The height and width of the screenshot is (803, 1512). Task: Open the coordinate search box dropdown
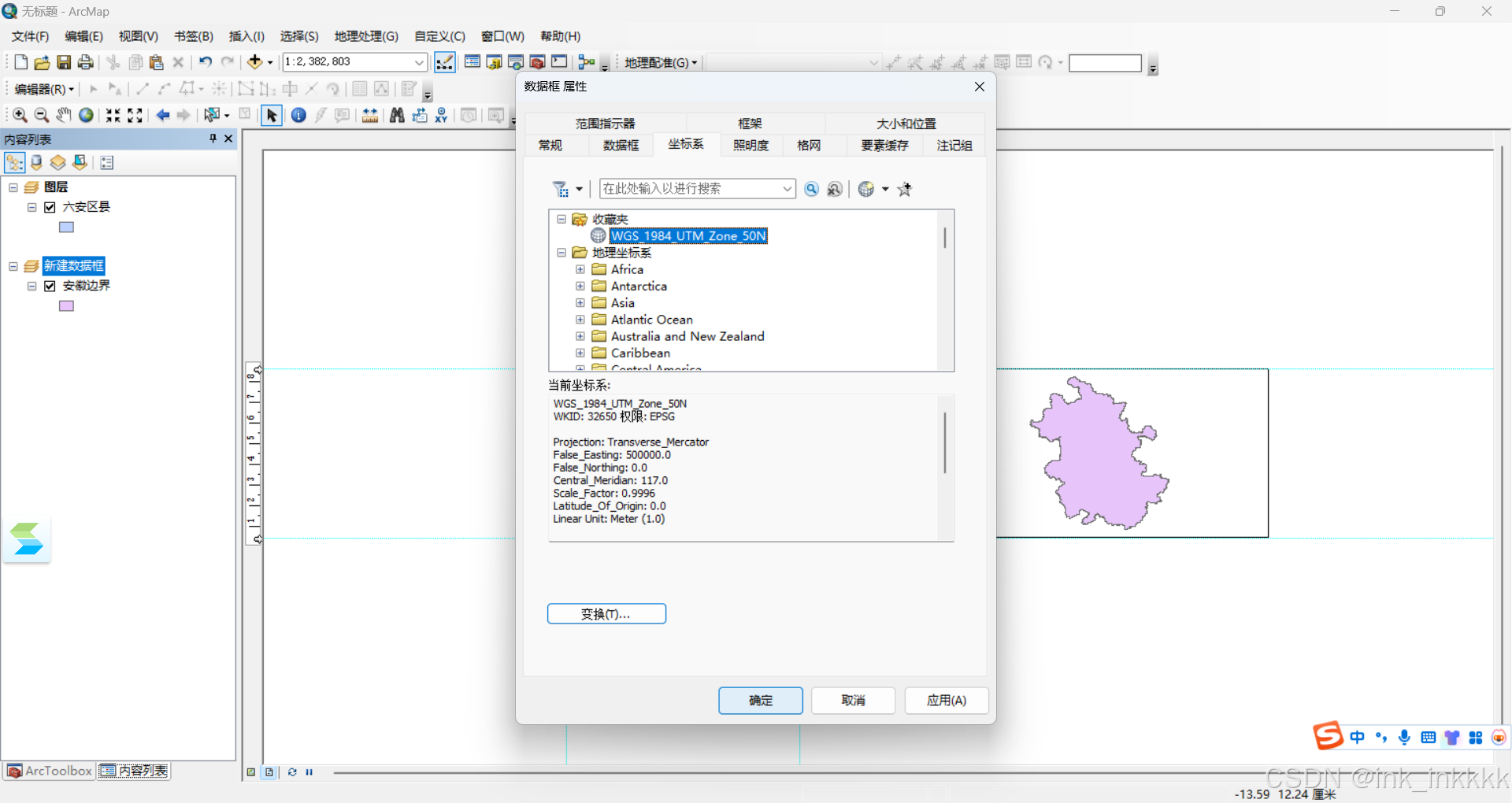pyautogui.click(x=787, y=189)
